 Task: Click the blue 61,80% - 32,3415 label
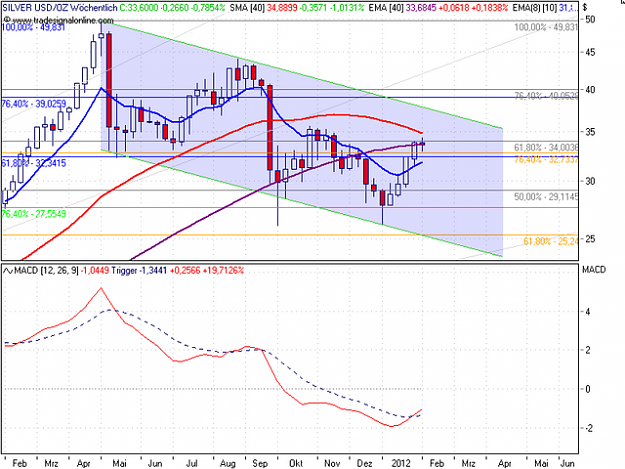click(x=34, y=163)
